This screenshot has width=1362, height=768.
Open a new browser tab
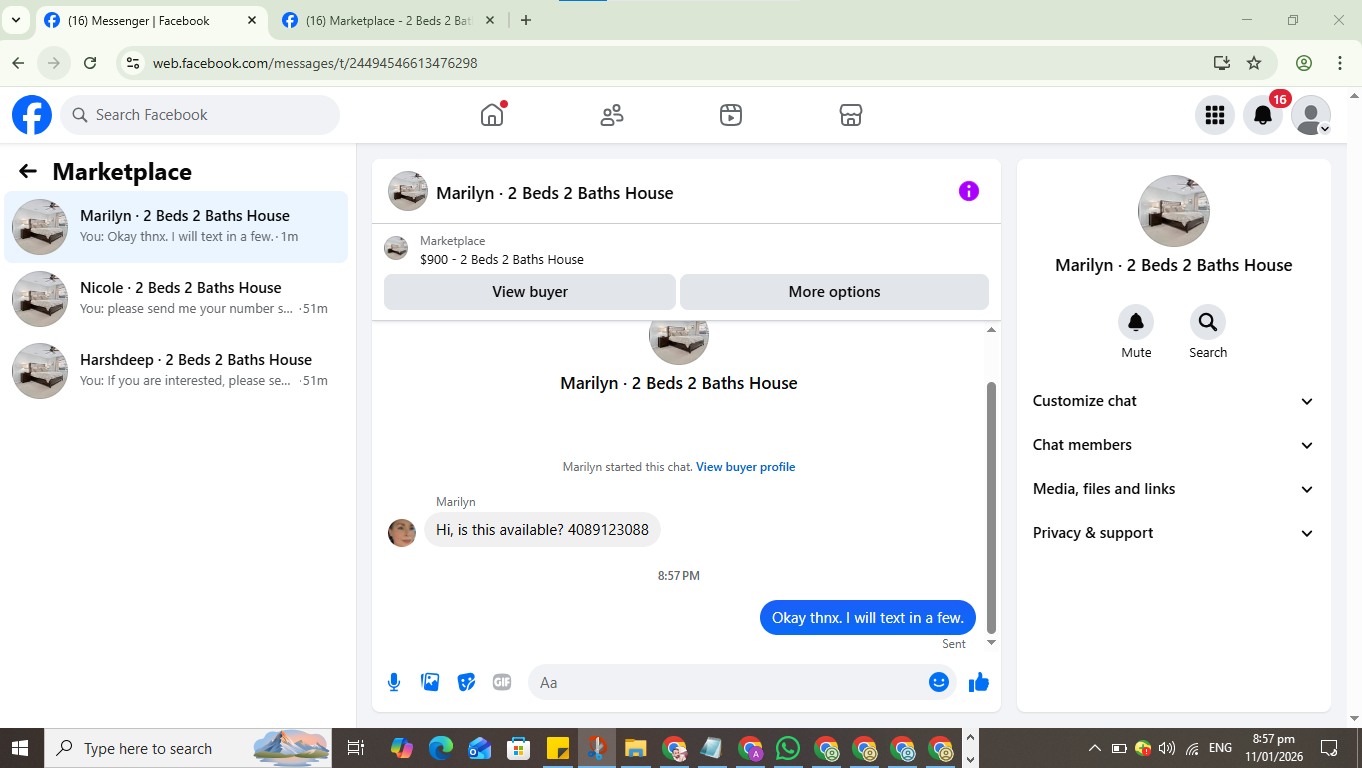click(526, 20)
